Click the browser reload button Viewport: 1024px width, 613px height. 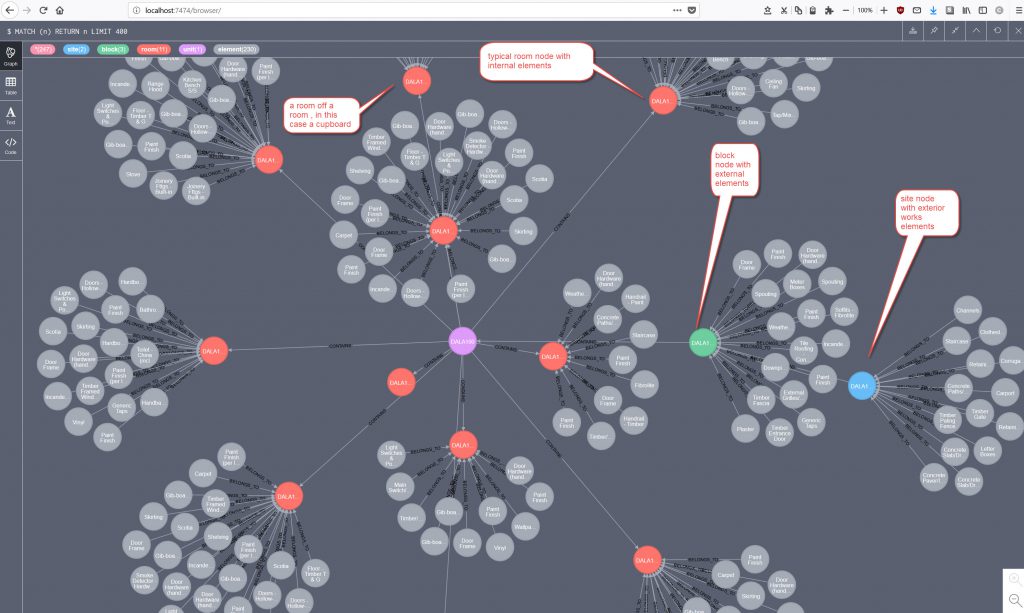43,10
